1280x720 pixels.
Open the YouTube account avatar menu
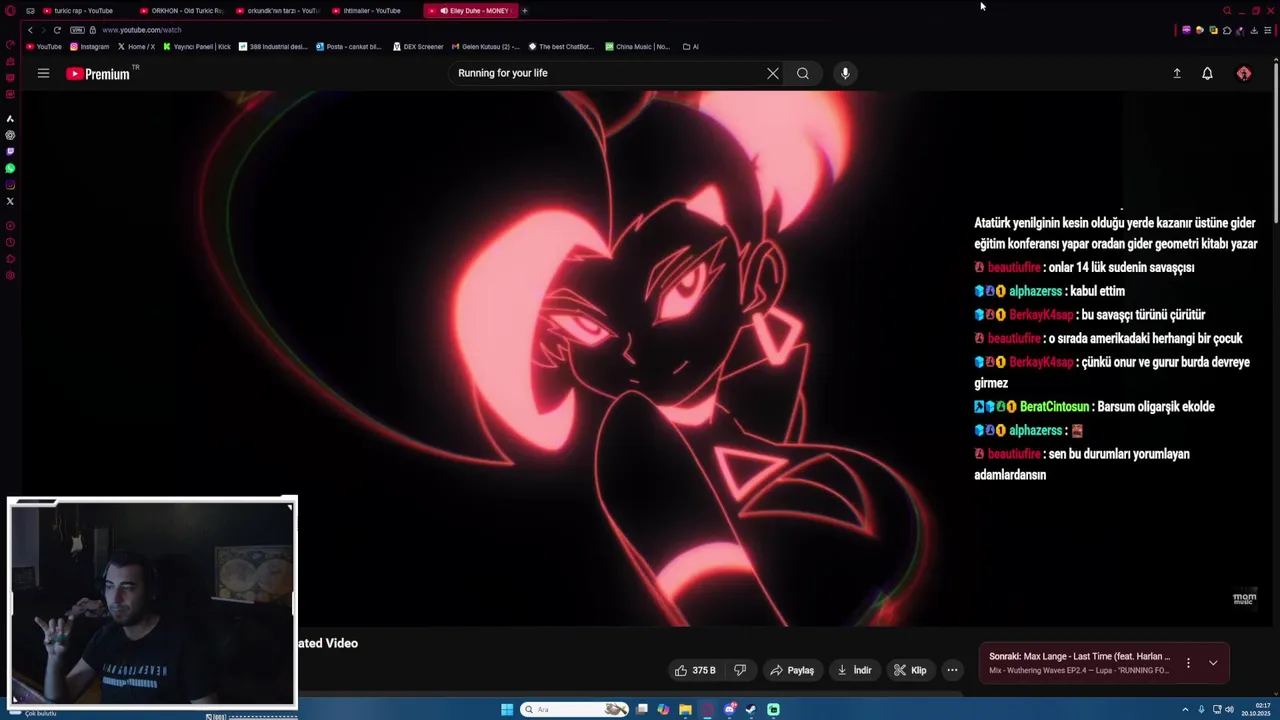(1244, 73)
